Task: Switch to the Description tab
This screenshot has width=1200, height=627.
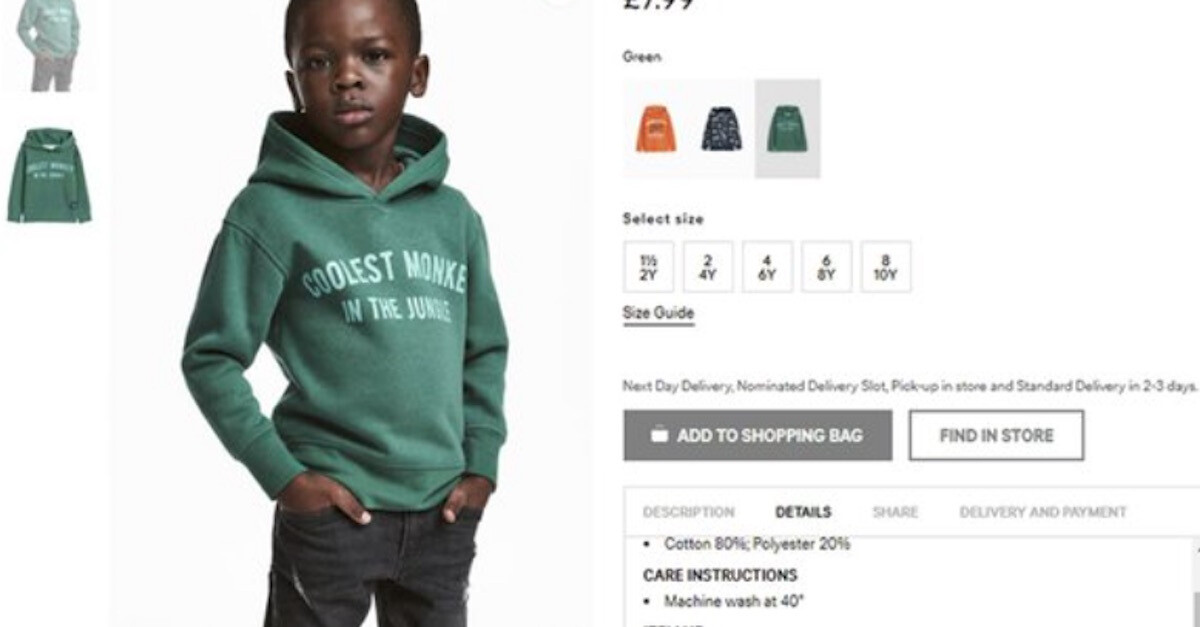Action: 688,512
